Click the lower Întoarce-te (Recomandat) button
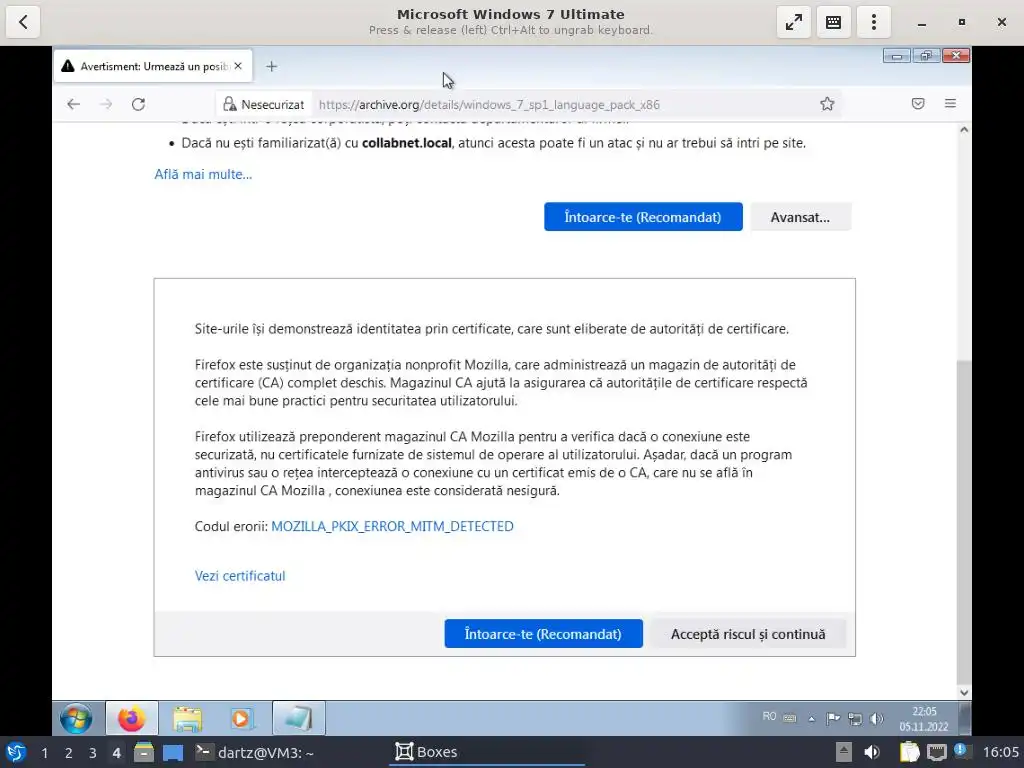Screen dimensions: 1024x768 click(543, 633)
